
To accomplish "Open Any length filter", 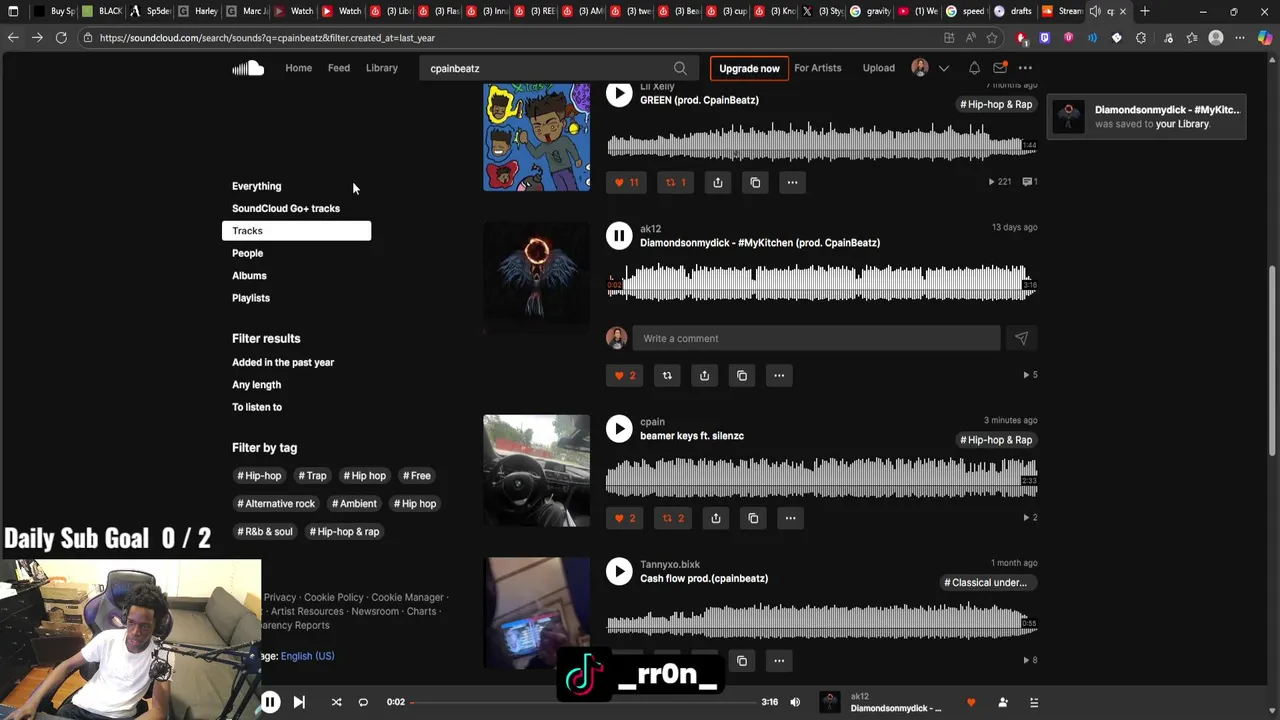I will coord(256,385).
